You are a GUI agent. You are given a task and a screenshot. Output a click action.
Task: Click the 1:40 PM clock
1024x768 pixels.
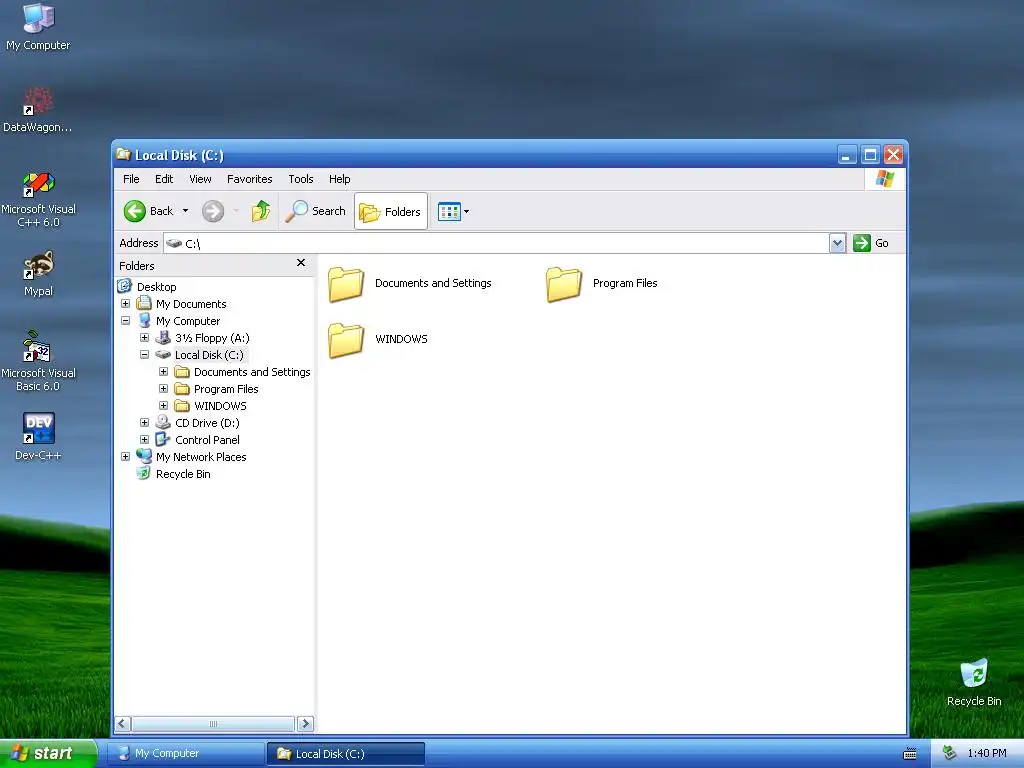[x=987, y=754]
